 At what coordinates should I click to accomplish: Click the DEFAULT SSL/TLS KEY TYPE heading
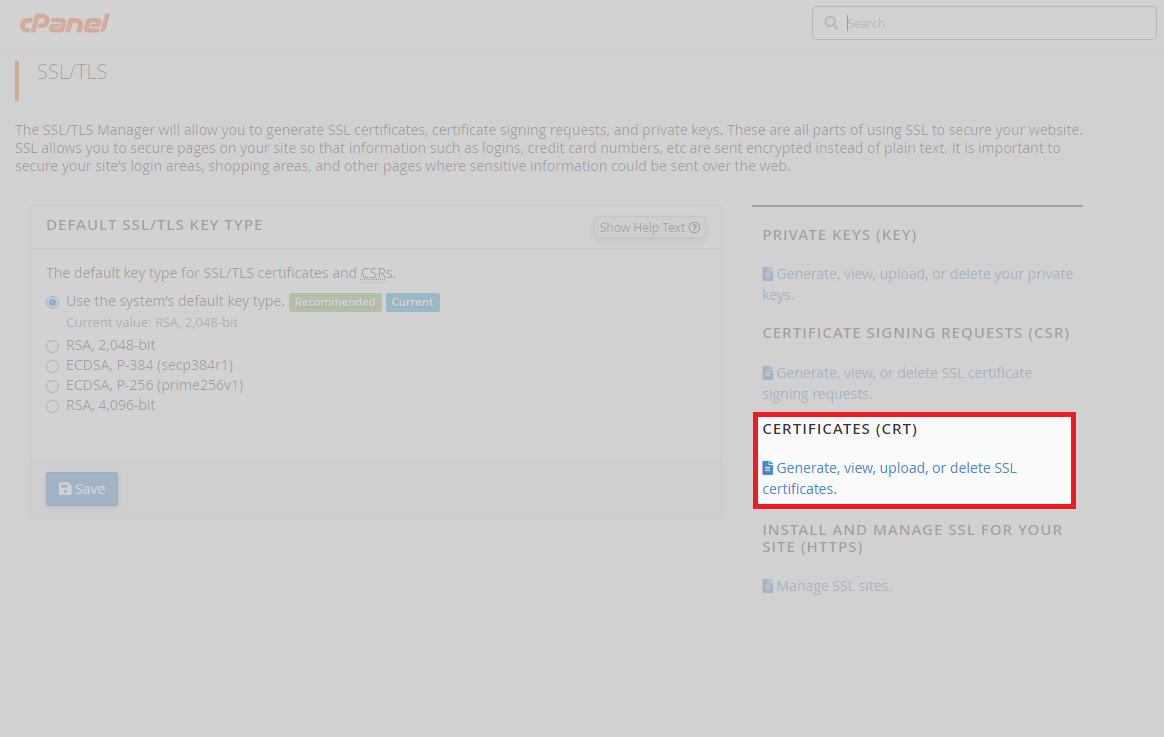[154, 225]
